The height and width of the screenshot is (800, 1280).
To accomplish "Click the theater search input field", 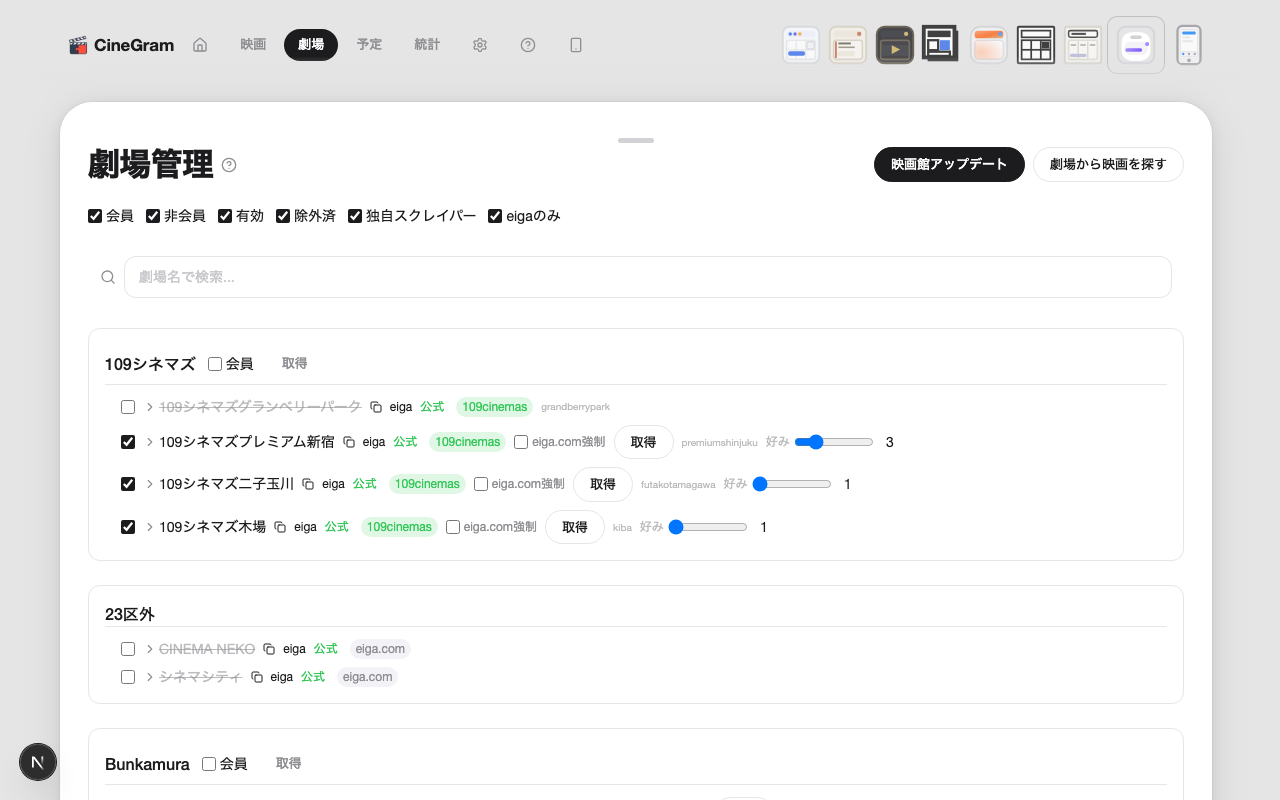I will 648,277.
